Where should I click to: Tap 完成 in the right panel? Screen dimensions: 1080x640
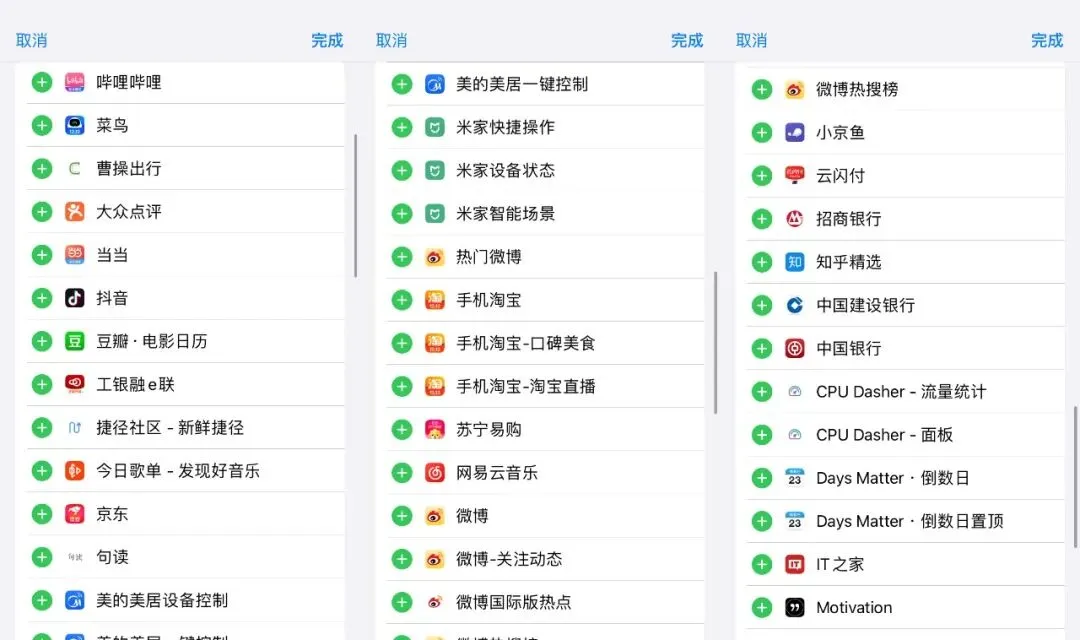coord(1047,41)
